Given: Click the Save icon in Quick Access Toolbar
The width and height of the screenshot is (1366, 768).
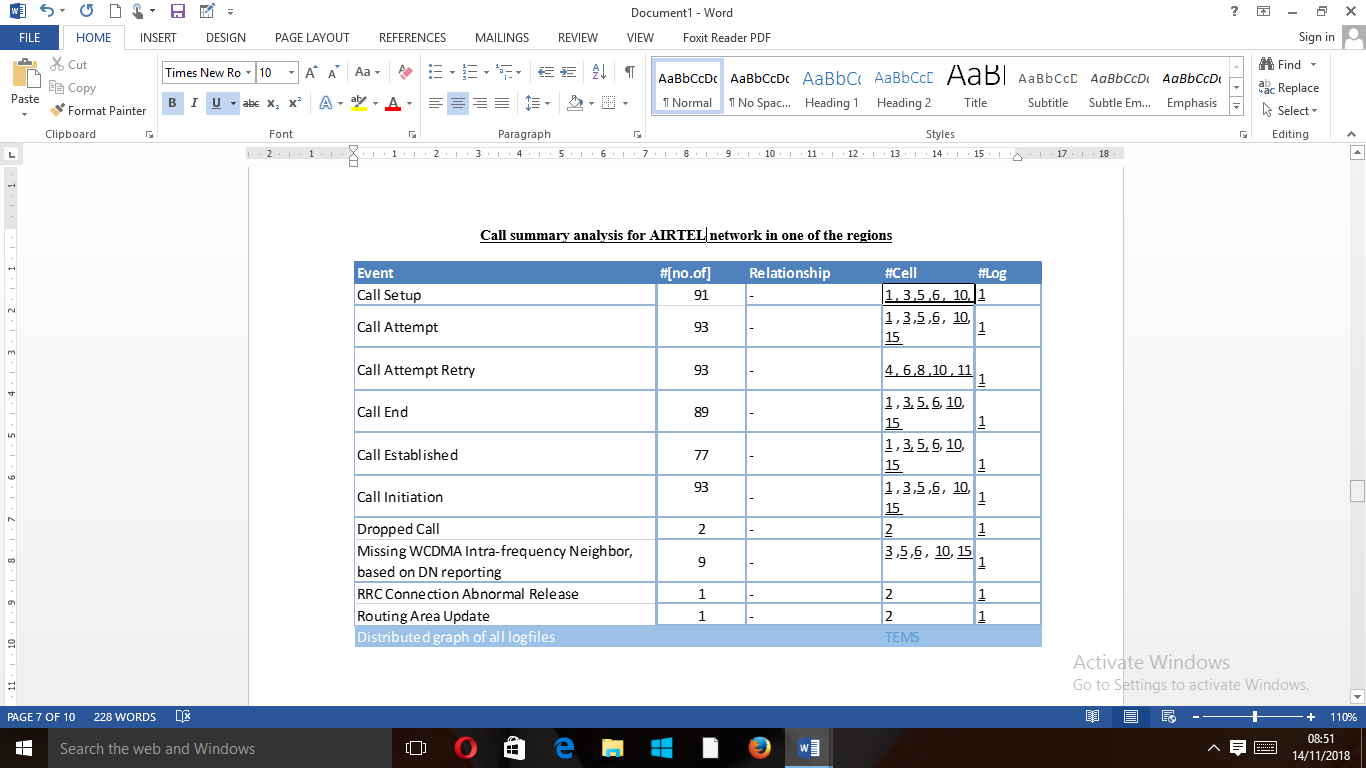Looking at the screenshot, I should click(x=177, y=12).
